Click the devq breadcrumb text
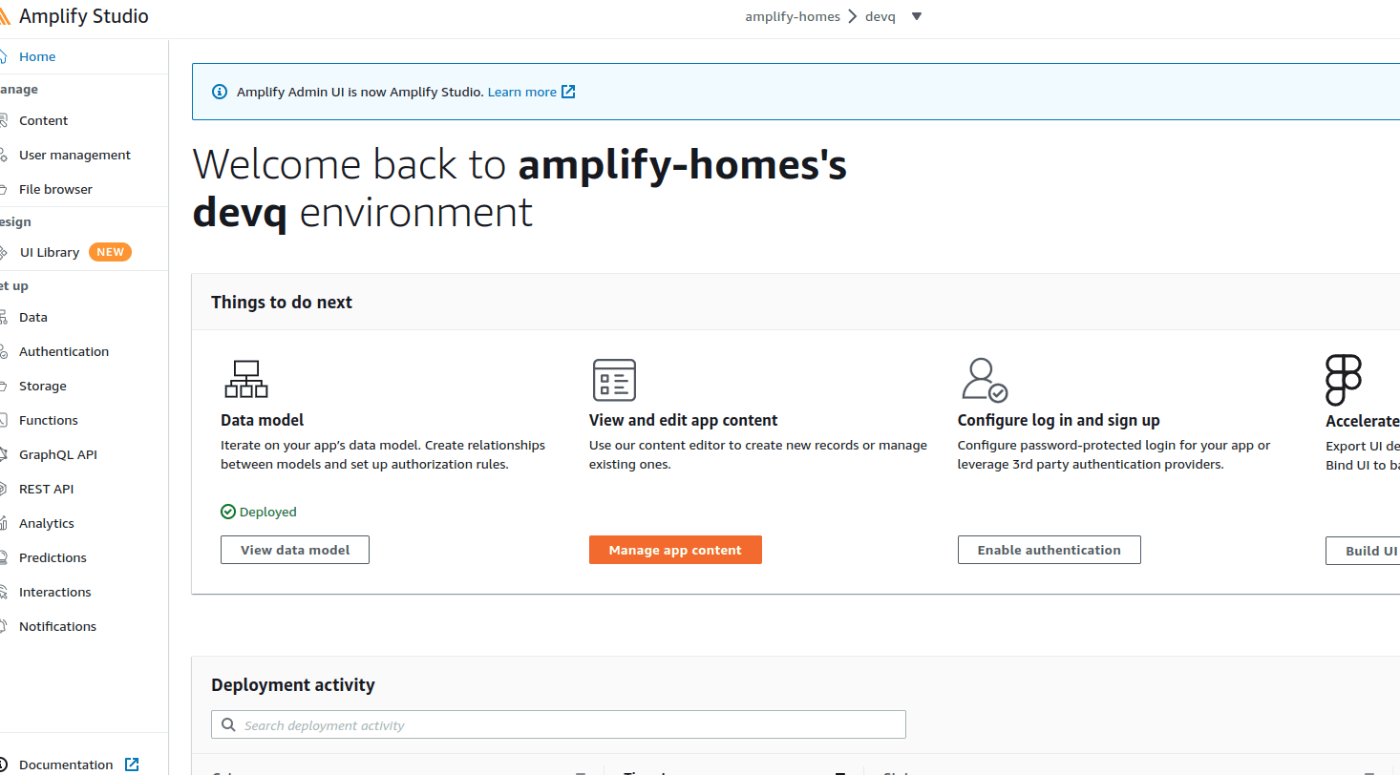The width and height of the screenshot is (1400, 775). pyautogui.click(x=880, y=17)
